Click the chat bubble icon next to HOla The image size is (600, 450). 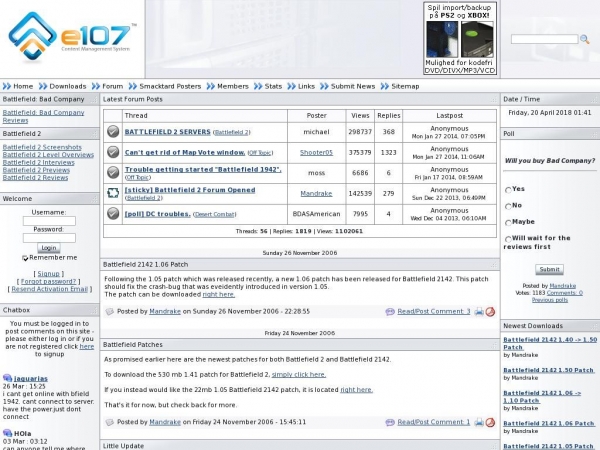[x=7, y=433]
